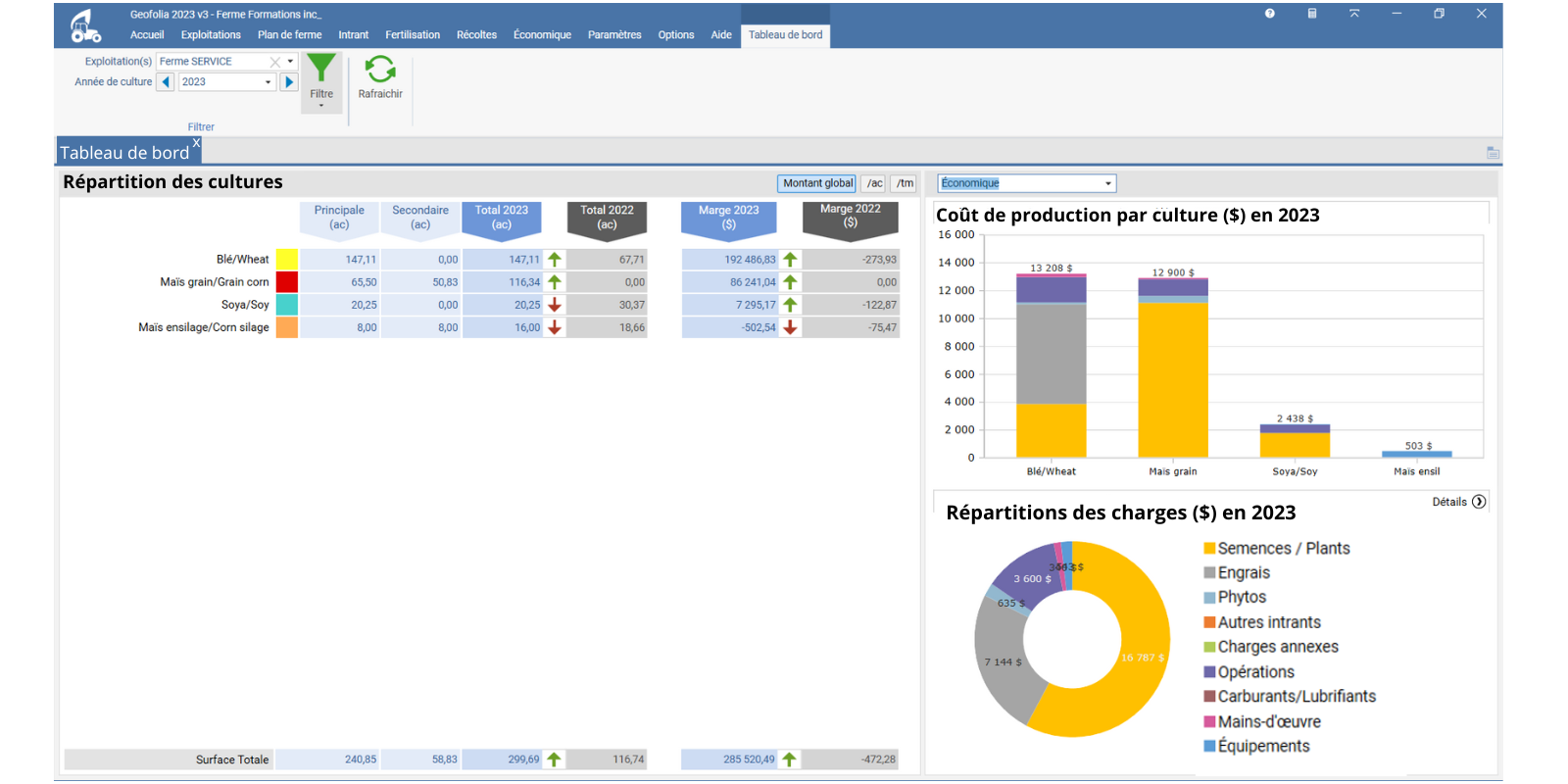
Task: Open the Récoltes menu
Action: [x=476, y=35]
